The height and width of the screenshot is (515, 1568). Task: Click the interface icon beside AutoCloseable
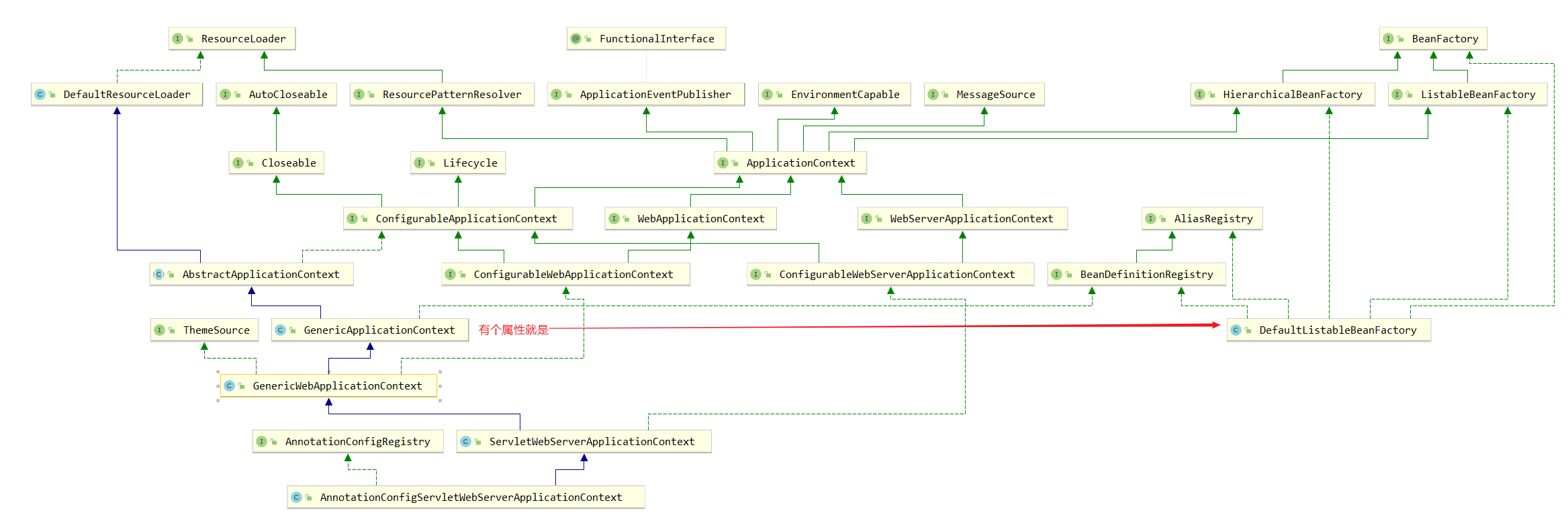point(225,95)
